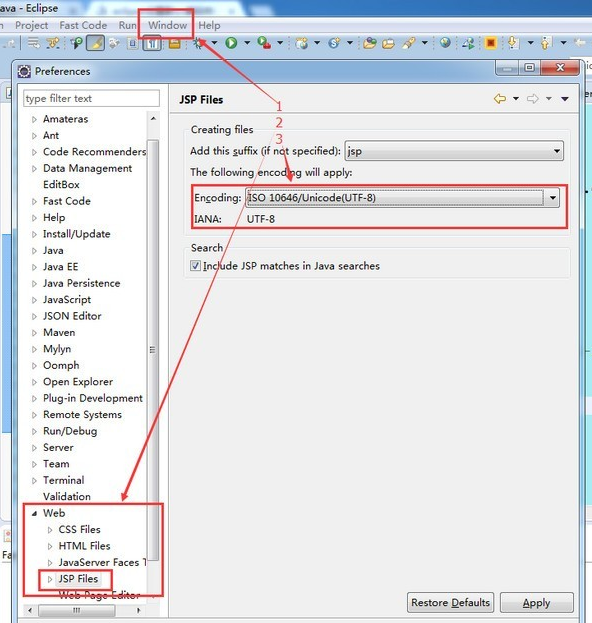The height and width of the screenshot is (623, 592).
Task: Click the green Run button icon
Action: 231,43
